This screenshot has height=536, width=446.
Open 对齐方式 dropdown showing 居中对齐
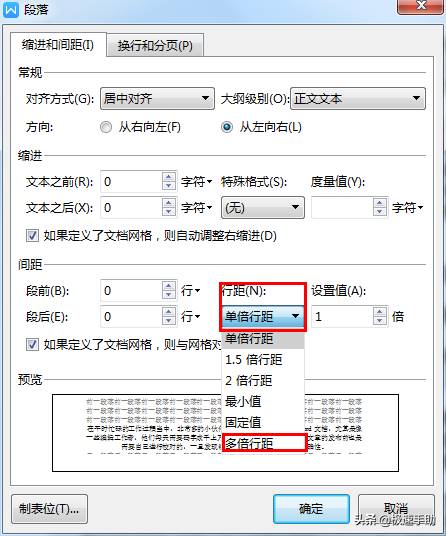click(157, 98)
